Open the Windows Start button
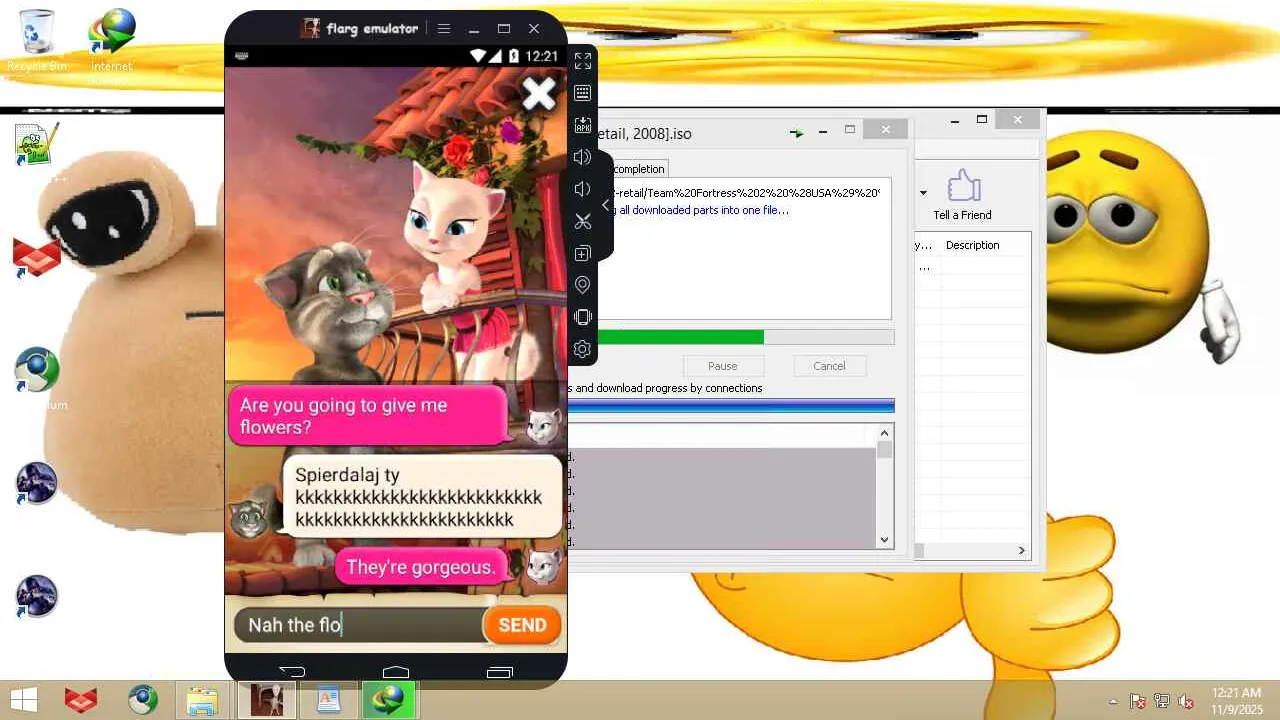1280x720 pixels. point(24,700)
